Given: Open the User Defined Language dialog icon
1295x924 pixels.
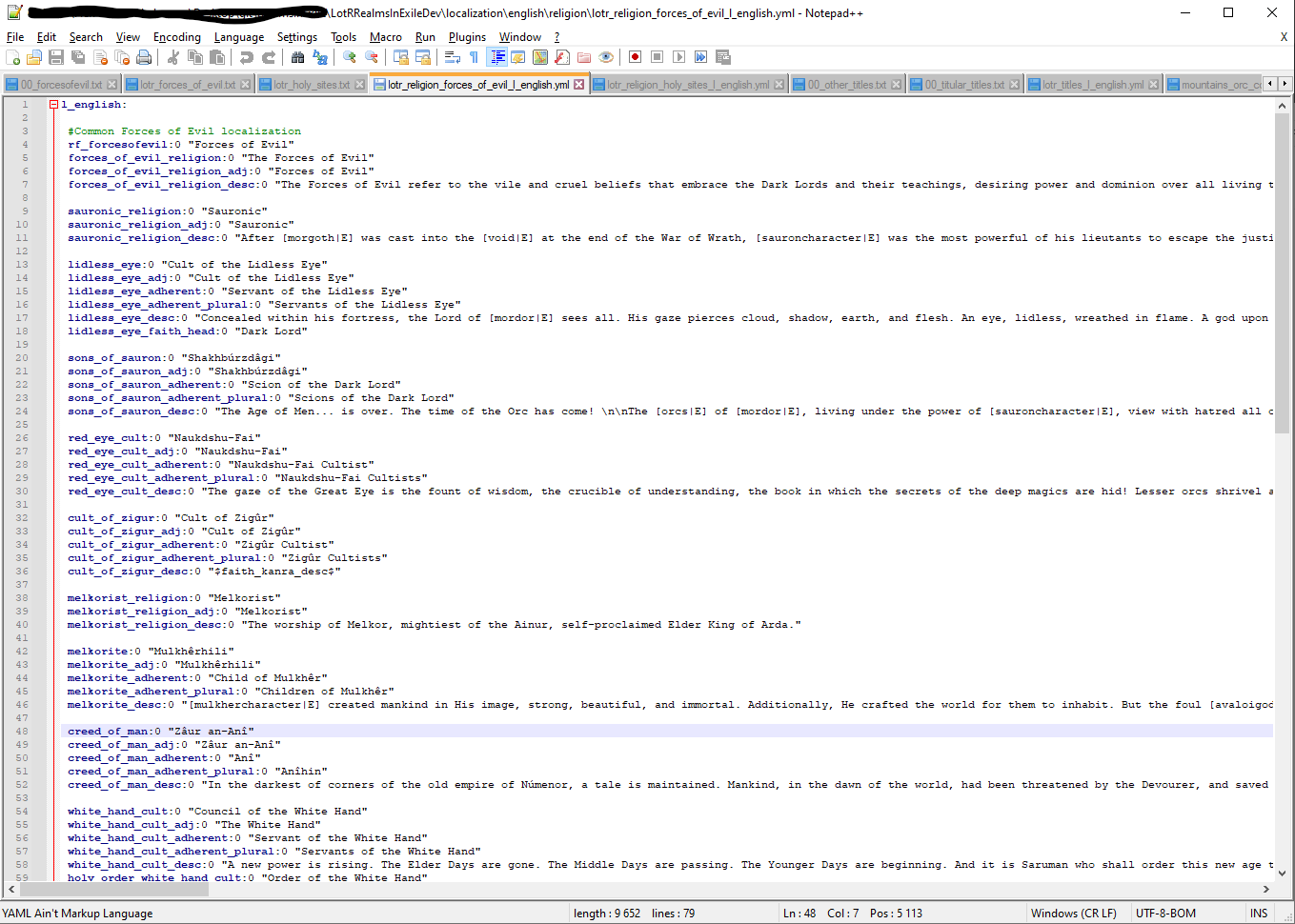Looking at the screenshot, I should pos(518,58).
